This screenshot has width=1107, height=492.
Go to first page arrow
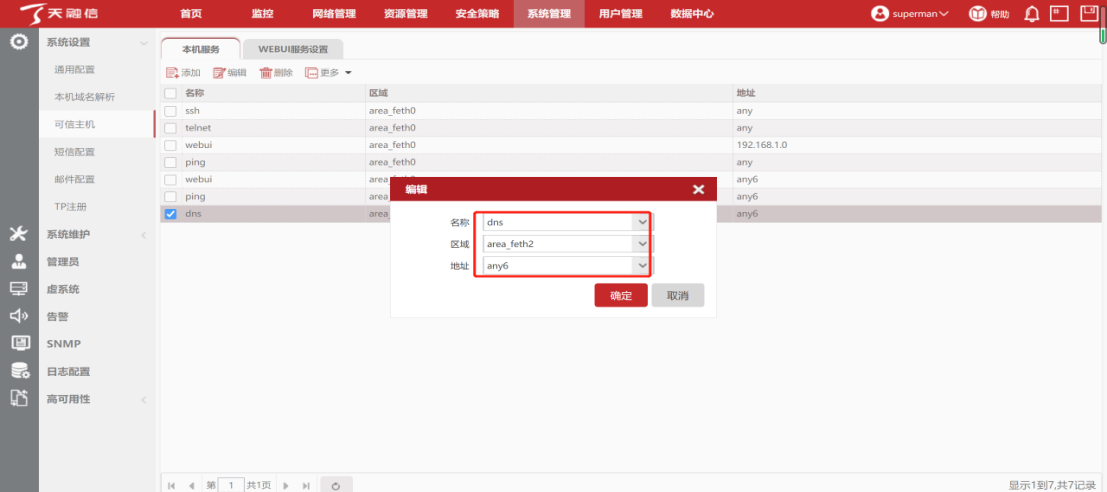click(172, 486)
